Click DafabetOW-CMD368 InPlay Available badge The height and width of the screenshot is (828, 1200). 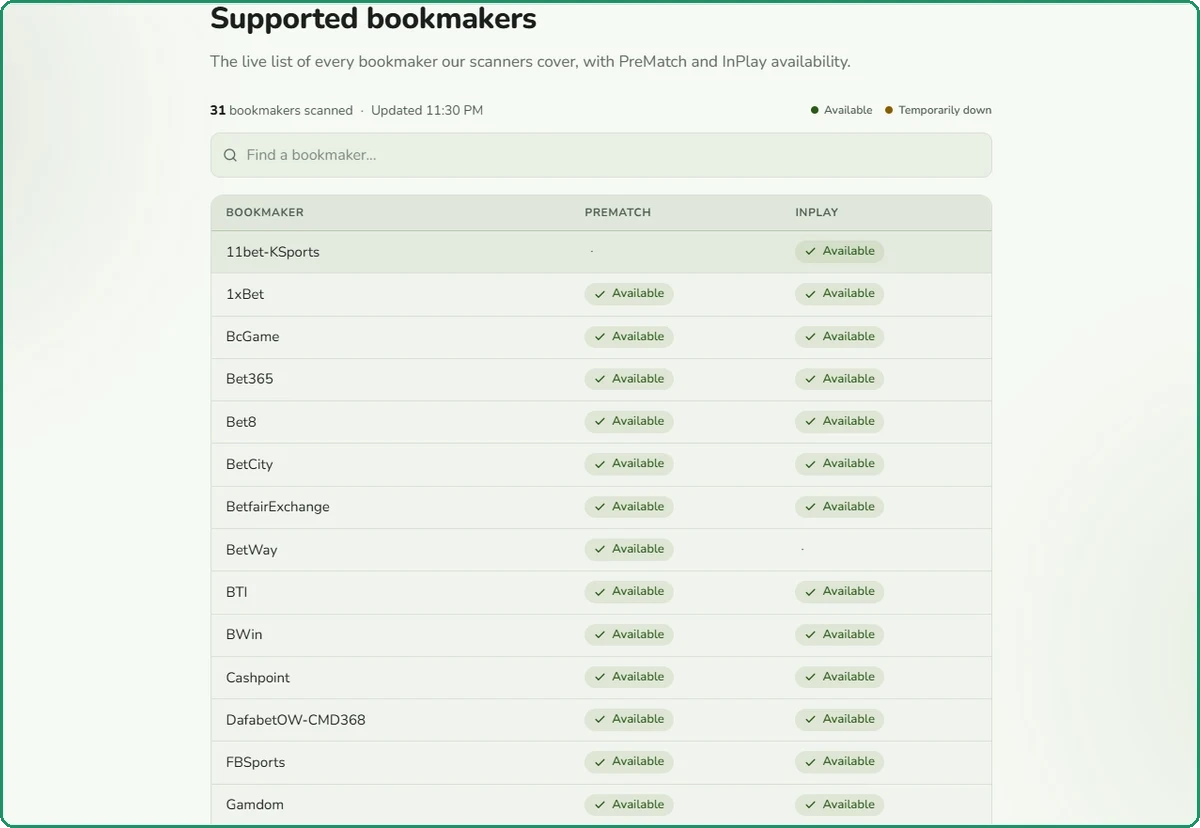840,719
